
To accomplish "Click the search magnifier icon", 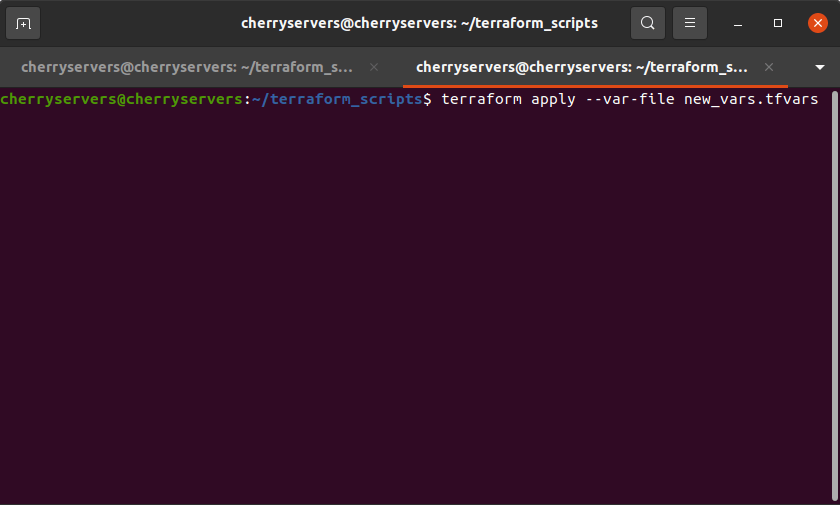I will point(648,23).
